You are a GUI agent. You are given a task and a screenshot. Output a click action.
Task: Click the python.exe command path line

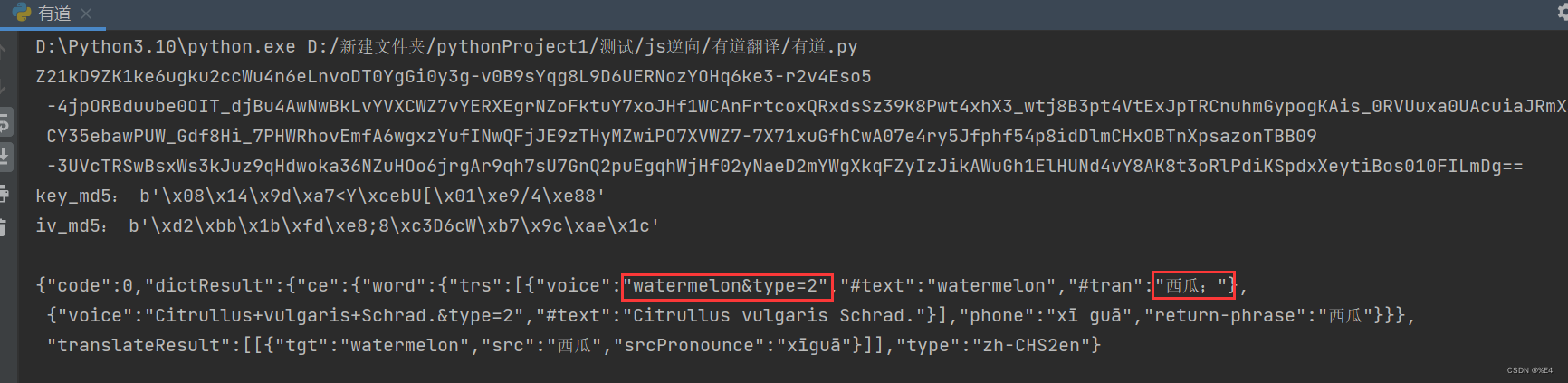pyautogui.click(x=447, y=46)
